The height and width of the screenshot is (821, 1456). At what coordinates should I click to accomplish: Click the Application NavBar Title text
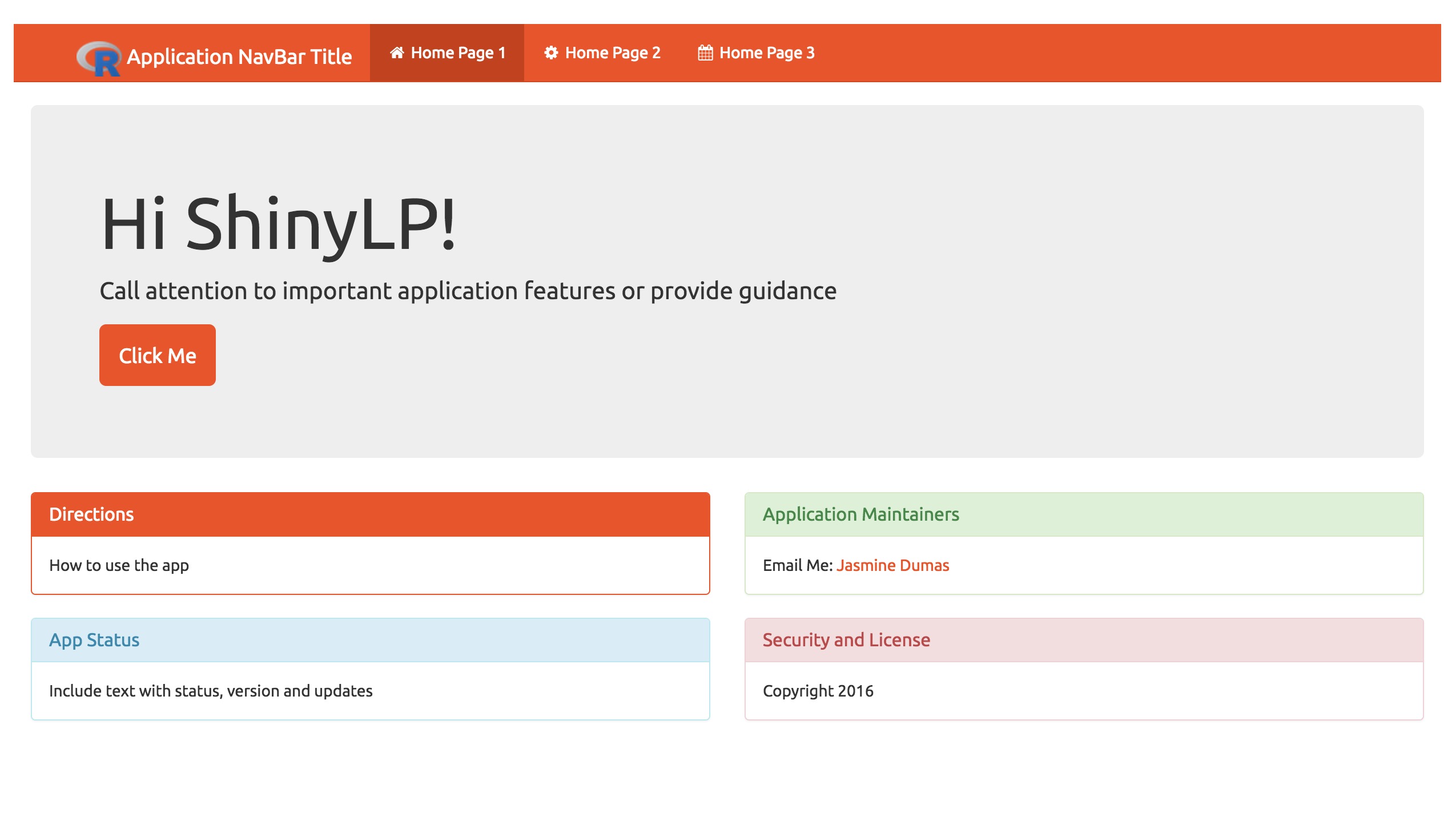coord(239,57)
